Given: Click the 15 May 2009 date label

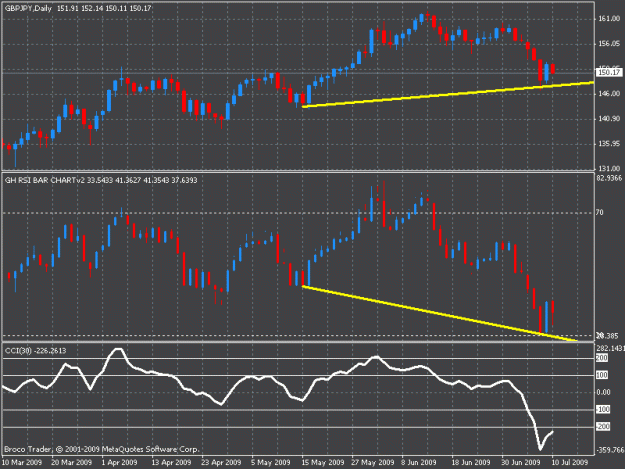Looking at the screenshot, I should click(322, 462).
